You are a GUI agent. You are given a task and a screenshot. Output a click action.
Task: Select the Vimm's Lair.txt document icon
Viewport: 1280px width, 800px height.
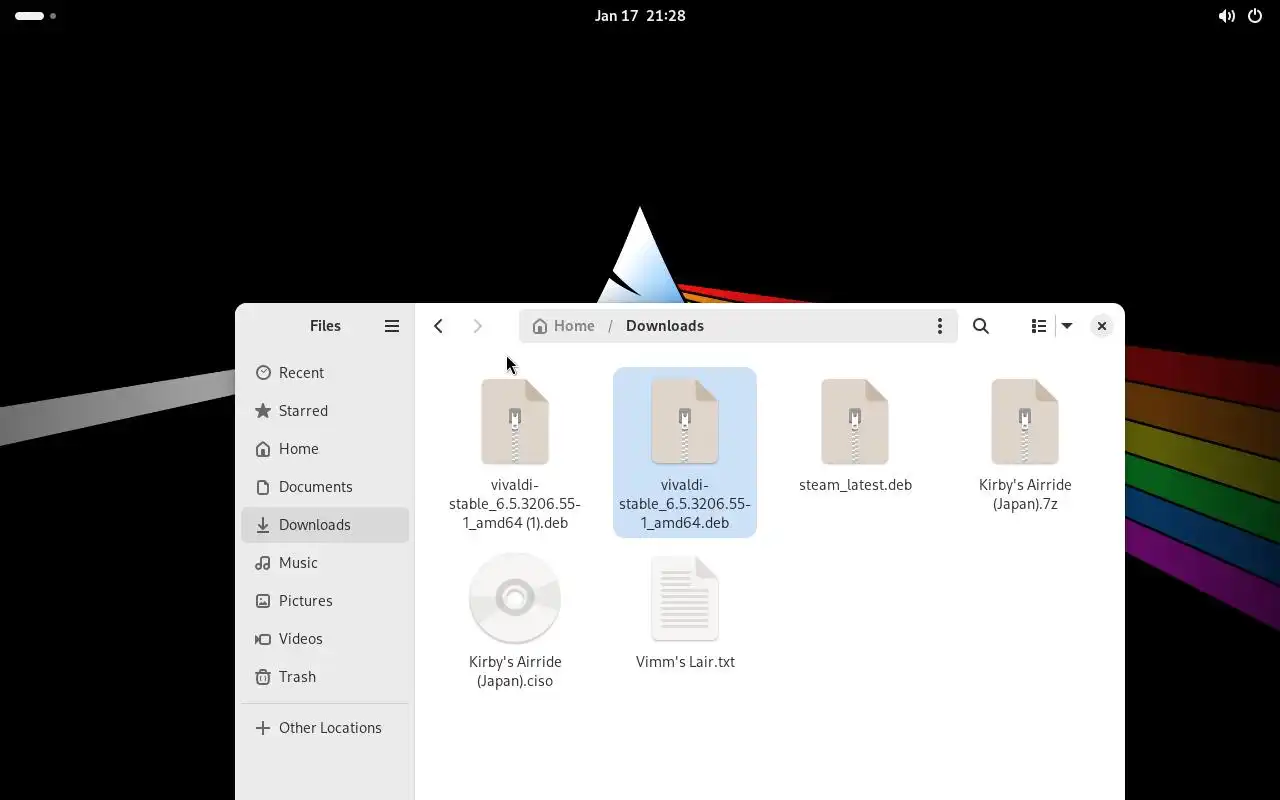(x=685, y=598)
